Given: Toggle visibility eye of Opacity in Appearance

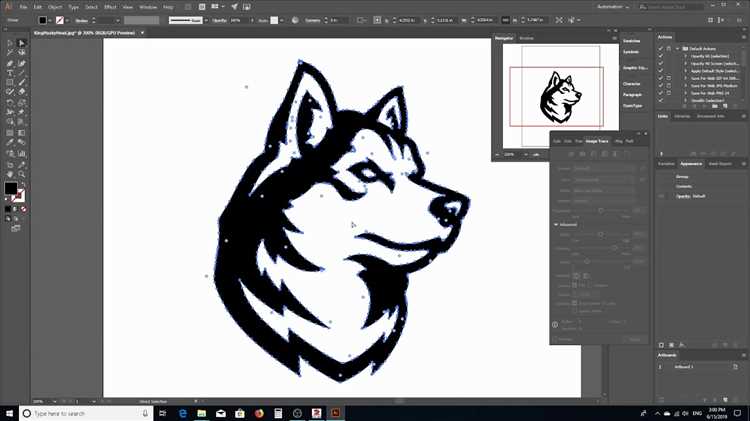Looking at the screenshot, I should [661, 196].
